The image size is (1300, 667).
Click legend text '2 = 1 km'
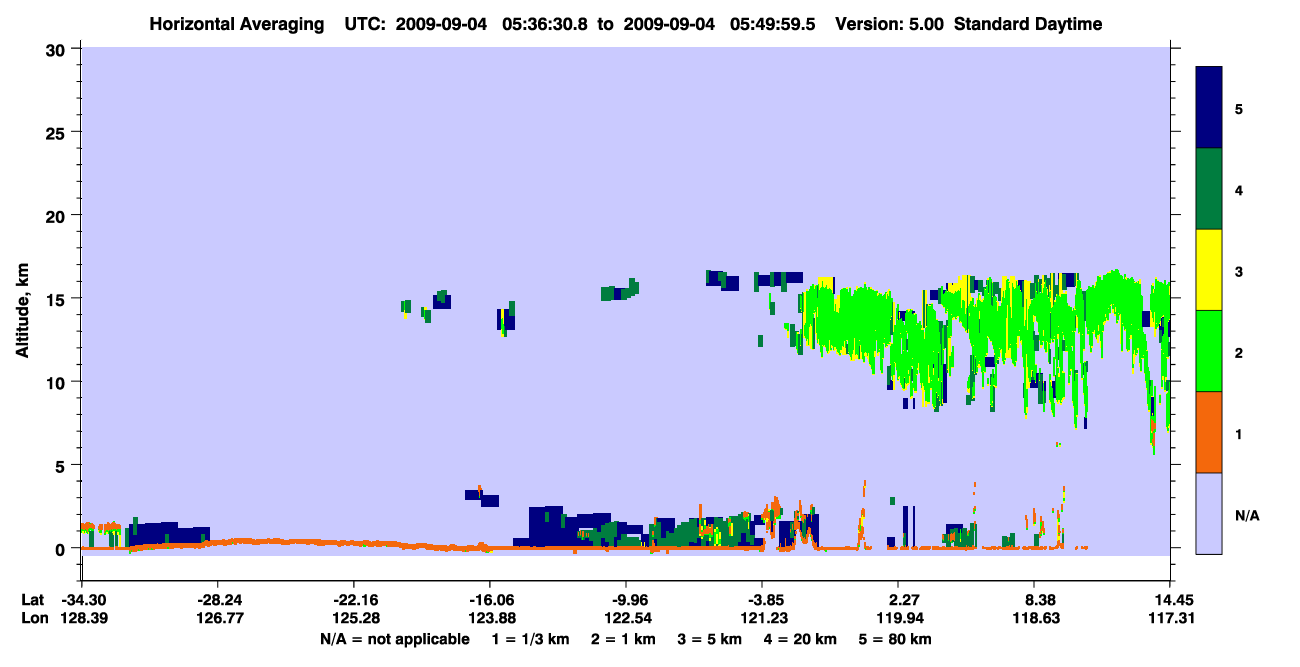click(x=624, y=639)
